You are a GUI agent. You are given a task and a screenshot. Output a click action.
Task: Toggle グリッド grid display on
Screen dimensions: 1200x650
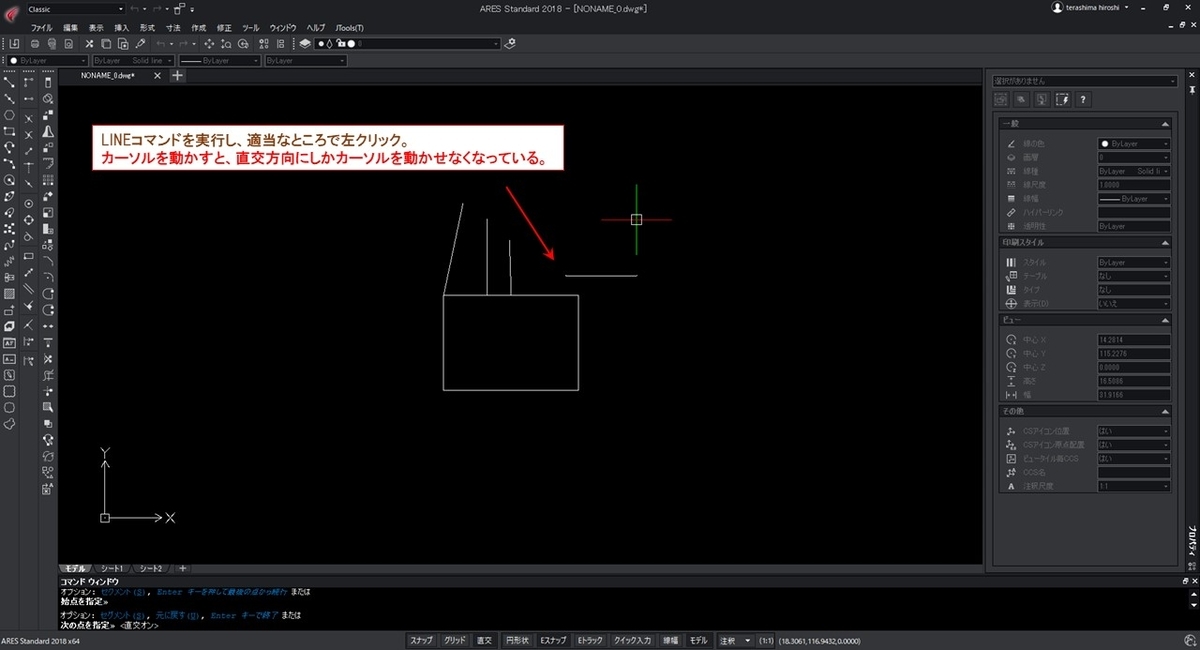point(455,640)
